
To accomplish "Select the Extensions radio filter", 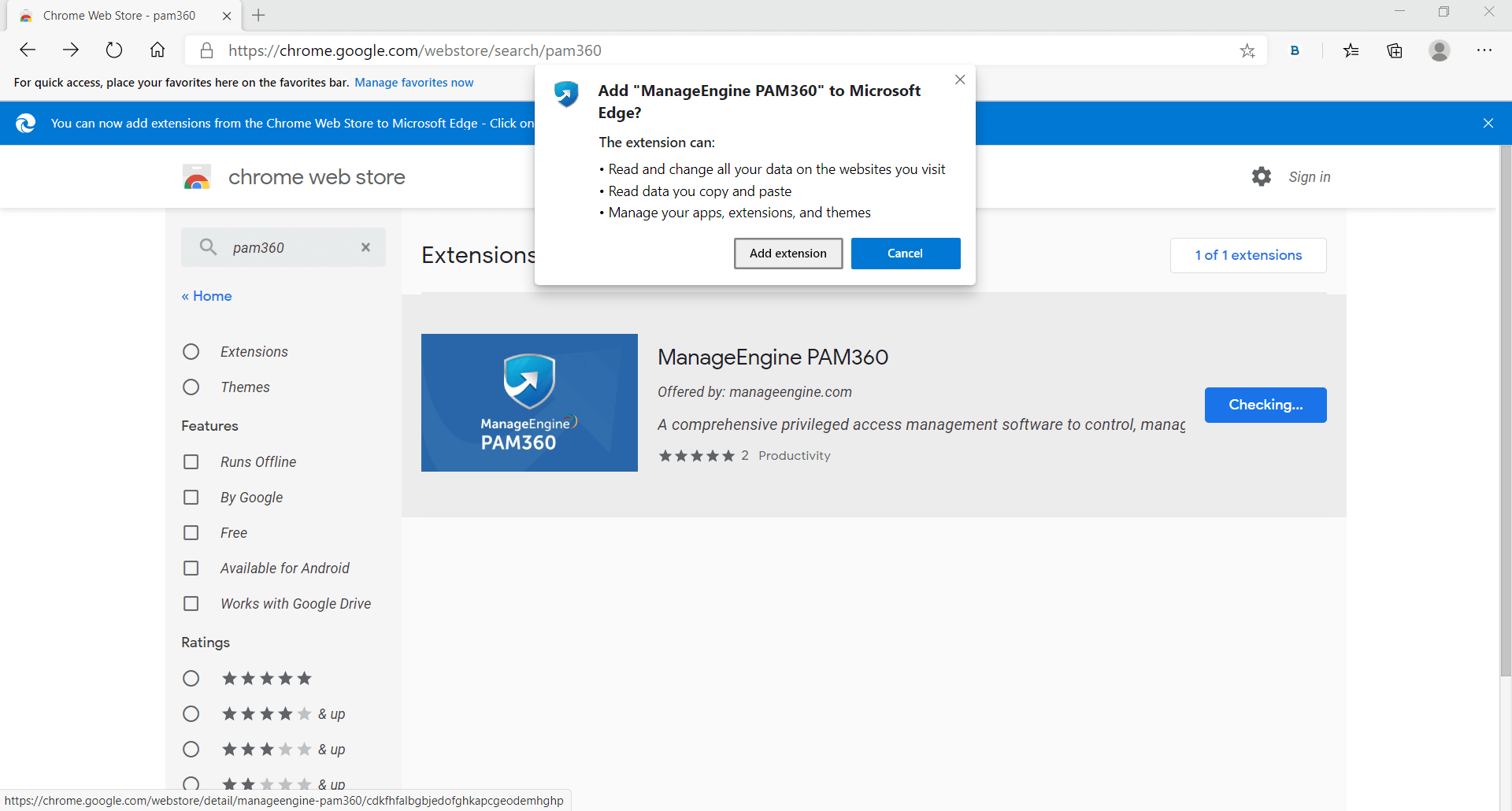I will 191,351.
